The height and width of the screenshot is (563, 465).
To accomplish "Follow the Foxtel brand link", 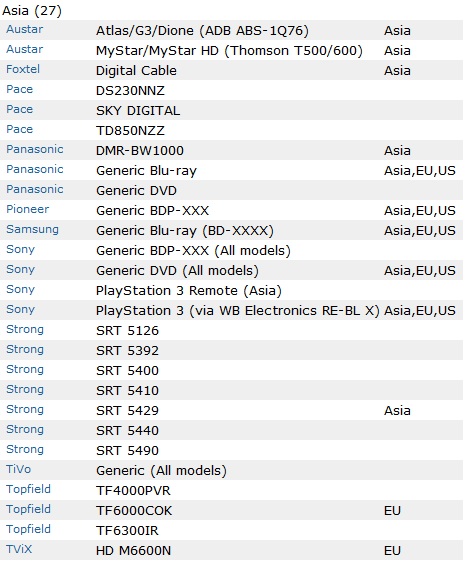I will 23,69.
